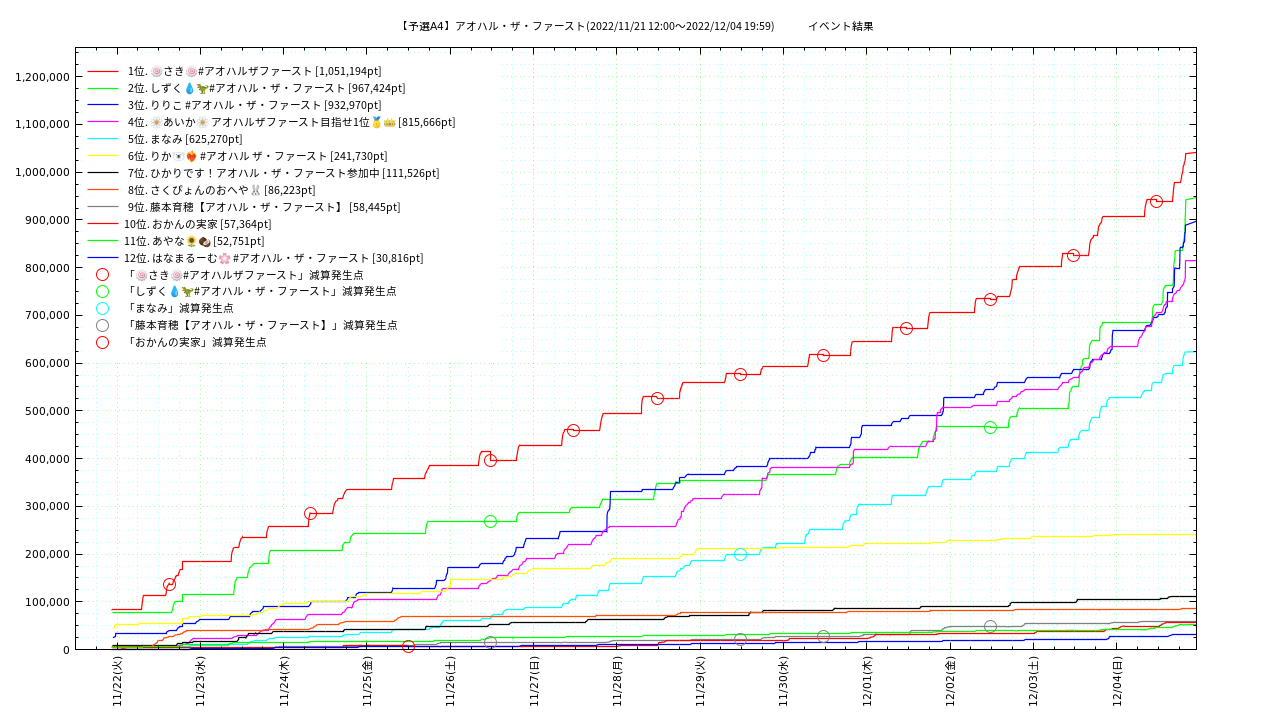
Task: Click the 1,000,000 y-axis label
Action: click(42, 172)
